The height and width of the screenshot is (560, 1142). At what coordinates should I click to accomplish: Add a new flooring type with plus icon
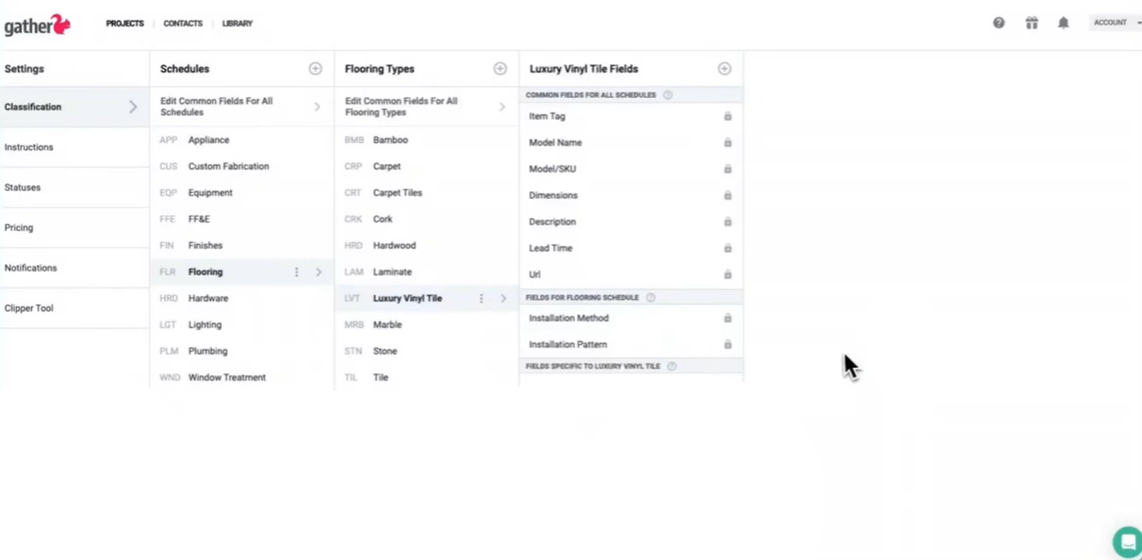pyautogui.click(x=500, y=68)
